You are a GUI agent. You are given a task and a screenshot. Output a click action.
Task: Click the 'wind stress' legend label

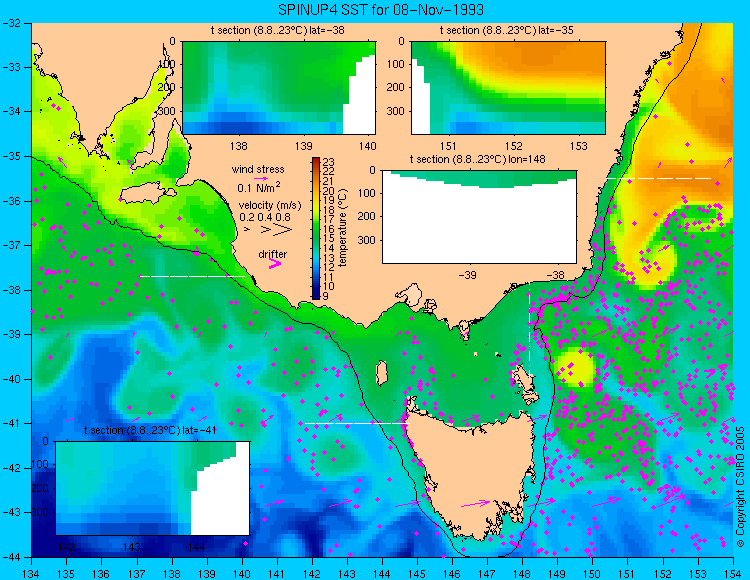(258, 169)
